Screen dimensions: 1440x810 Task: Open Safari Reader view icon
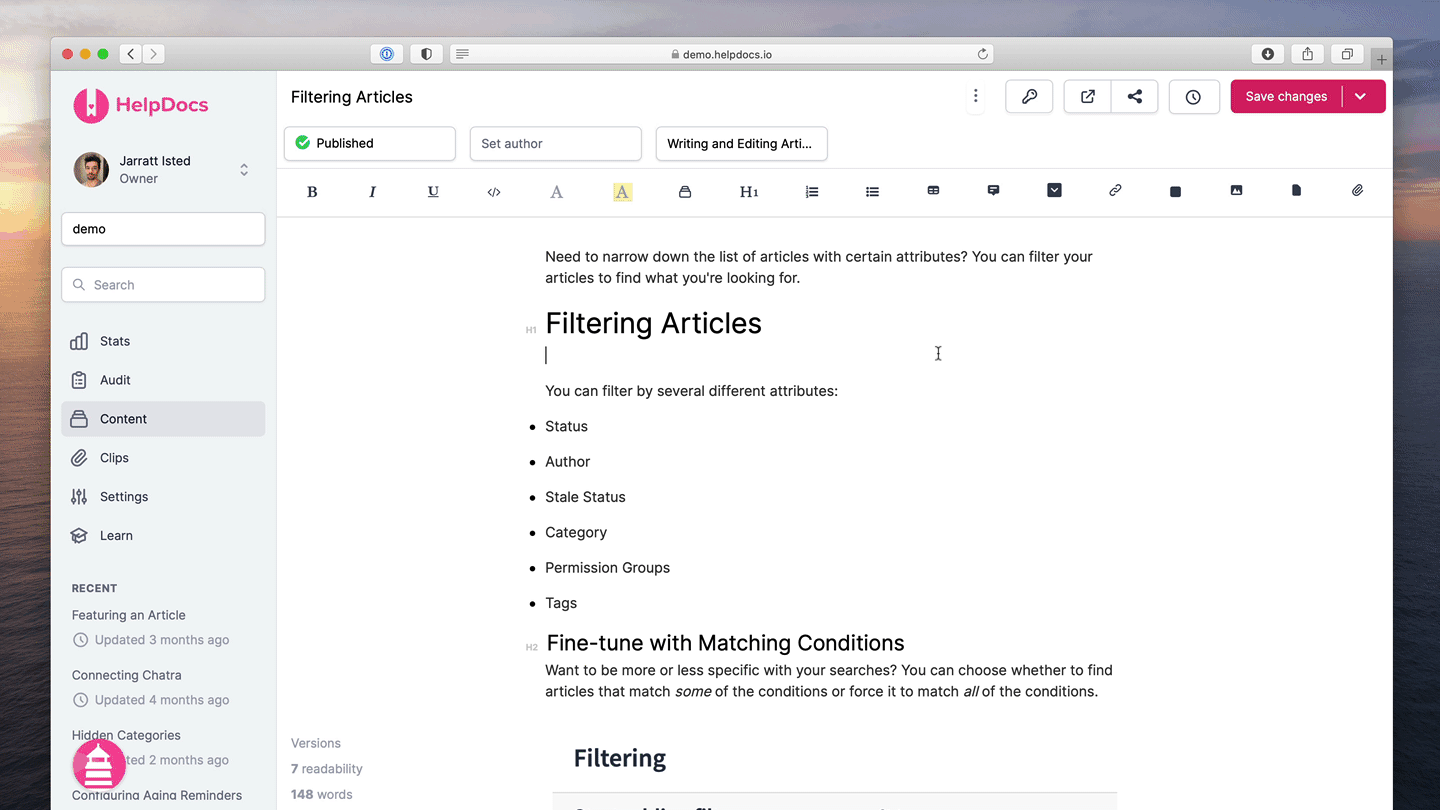pos(462,54)
